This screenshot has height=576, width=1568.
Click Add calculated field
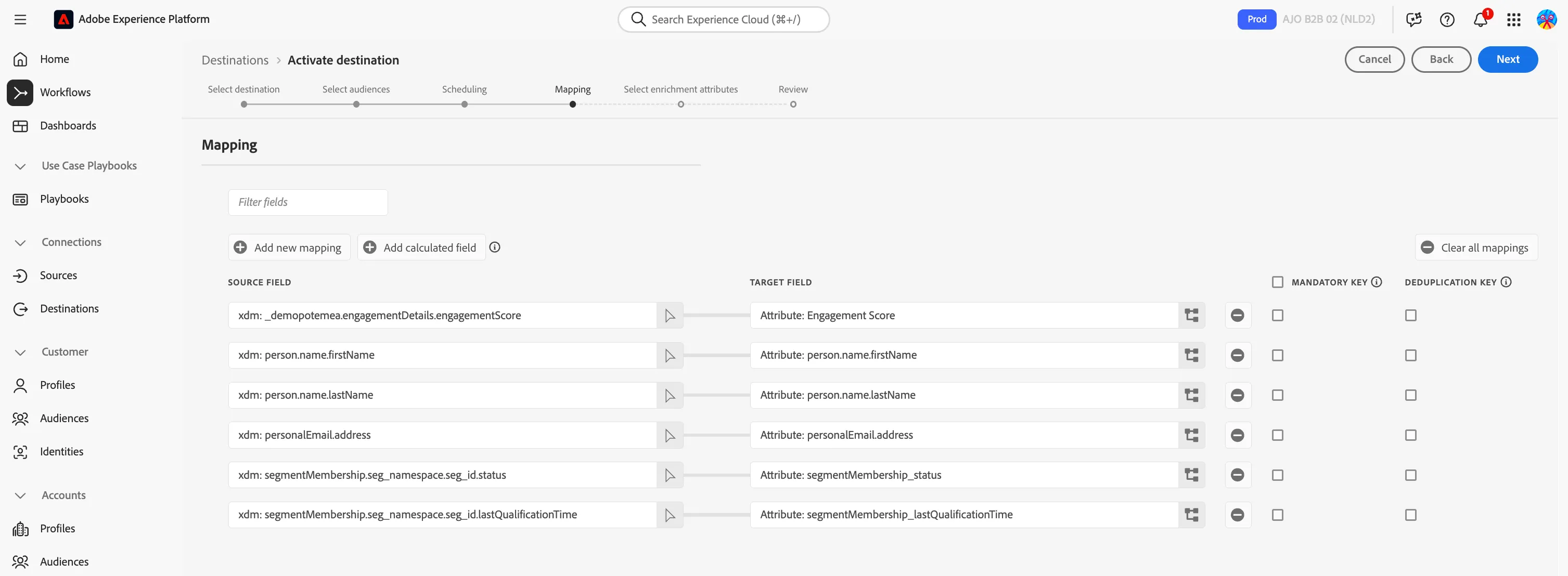[x=421, y=247]
